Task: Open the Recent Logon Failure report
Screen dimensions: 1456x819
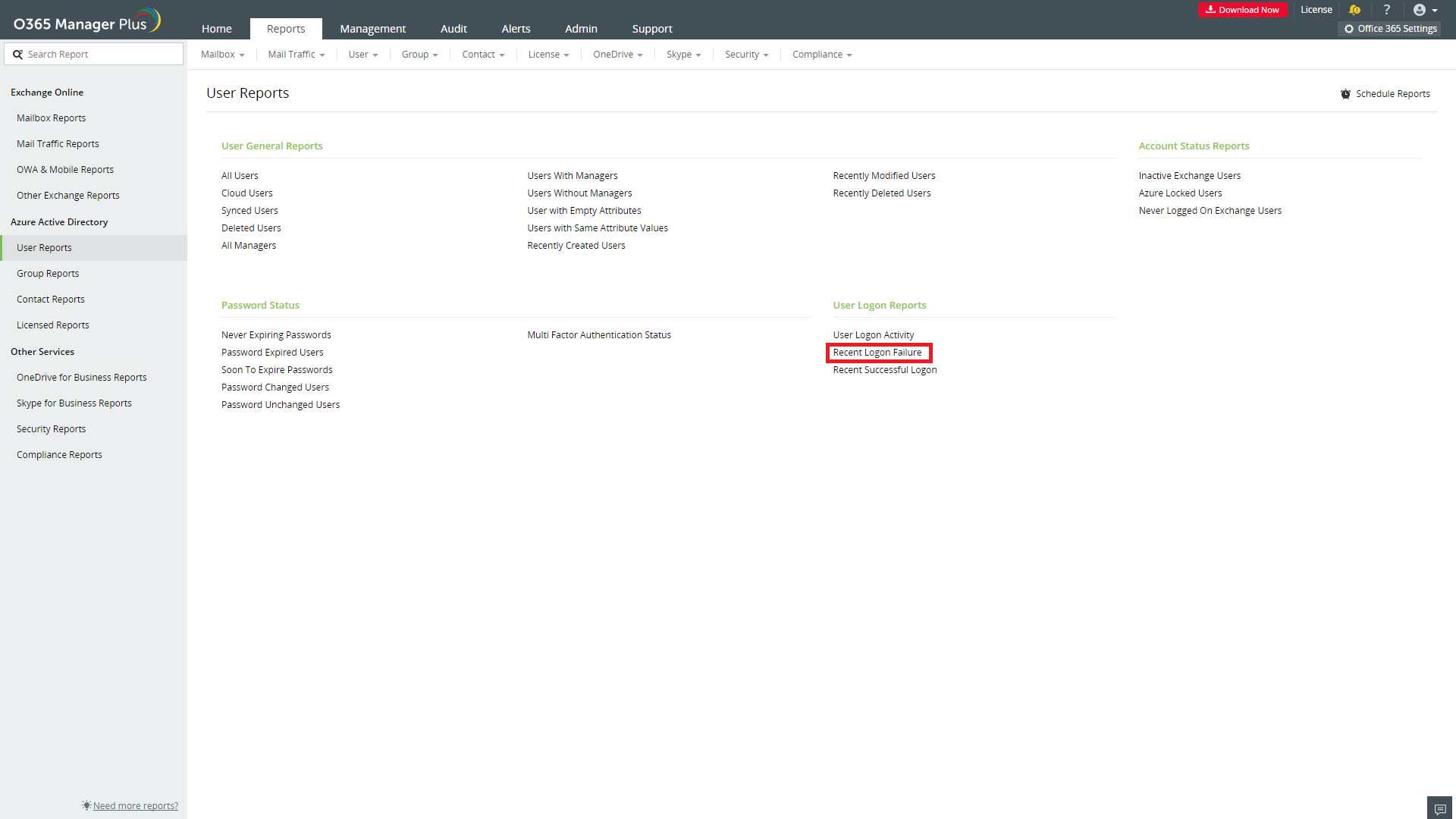Action: [877, 353]
